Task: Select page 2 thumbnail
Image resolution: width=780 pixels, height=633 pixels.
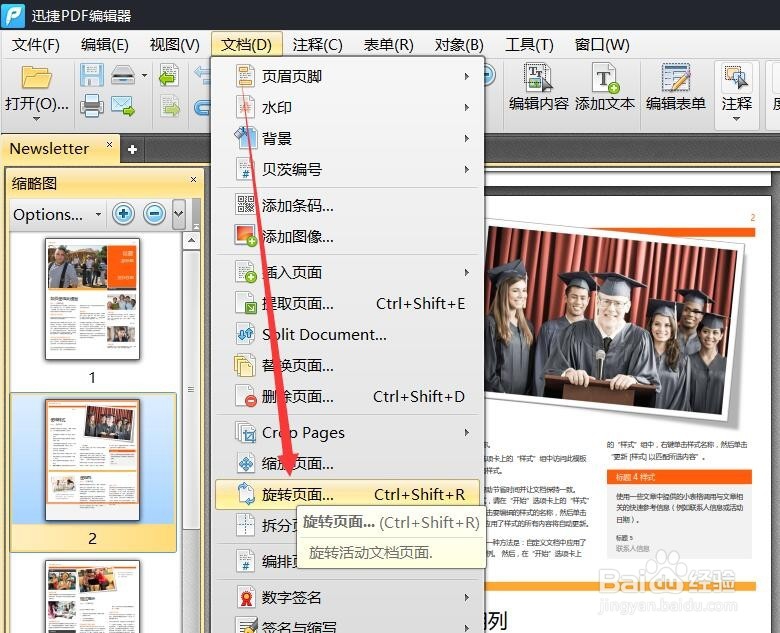Action: pyautogui.click(x=92, y=460)
